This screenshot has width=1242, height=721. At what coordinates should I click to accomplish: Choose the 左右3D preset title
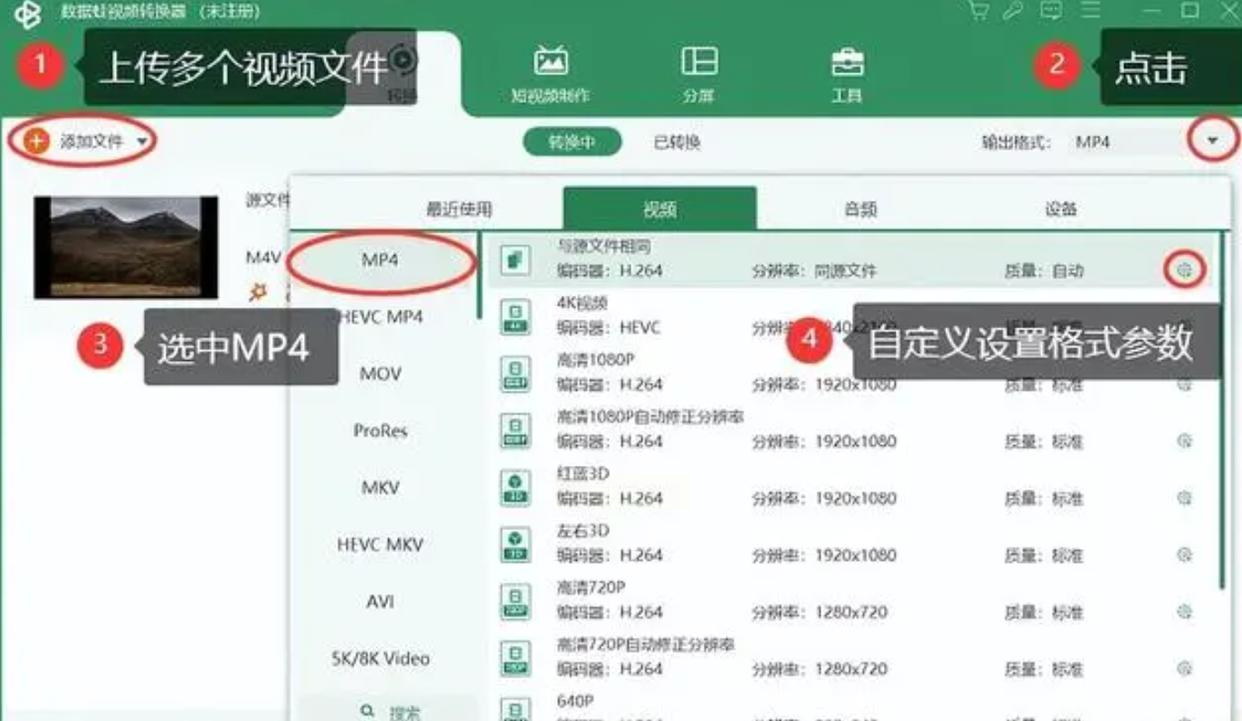click(583, 530)
